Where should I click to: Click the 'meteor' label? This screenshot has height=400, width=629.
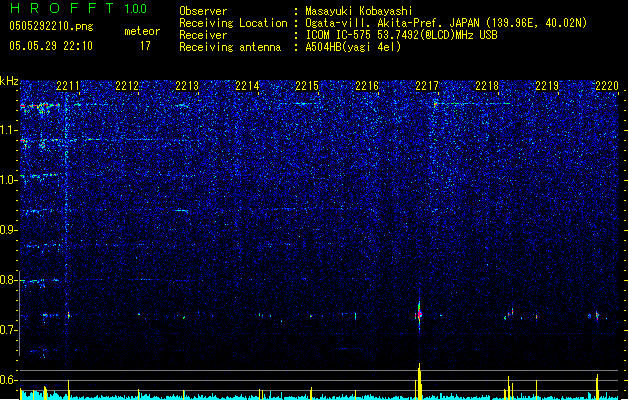[142, 31]
